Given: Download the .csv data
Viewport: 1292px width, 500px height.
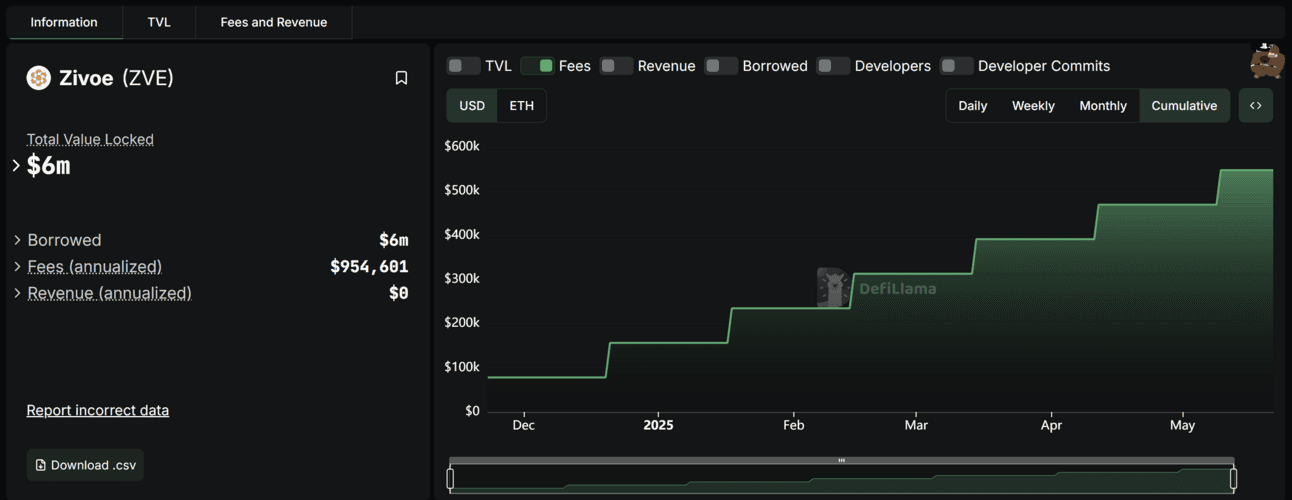Looking at the screenshot, I should 85,465.
